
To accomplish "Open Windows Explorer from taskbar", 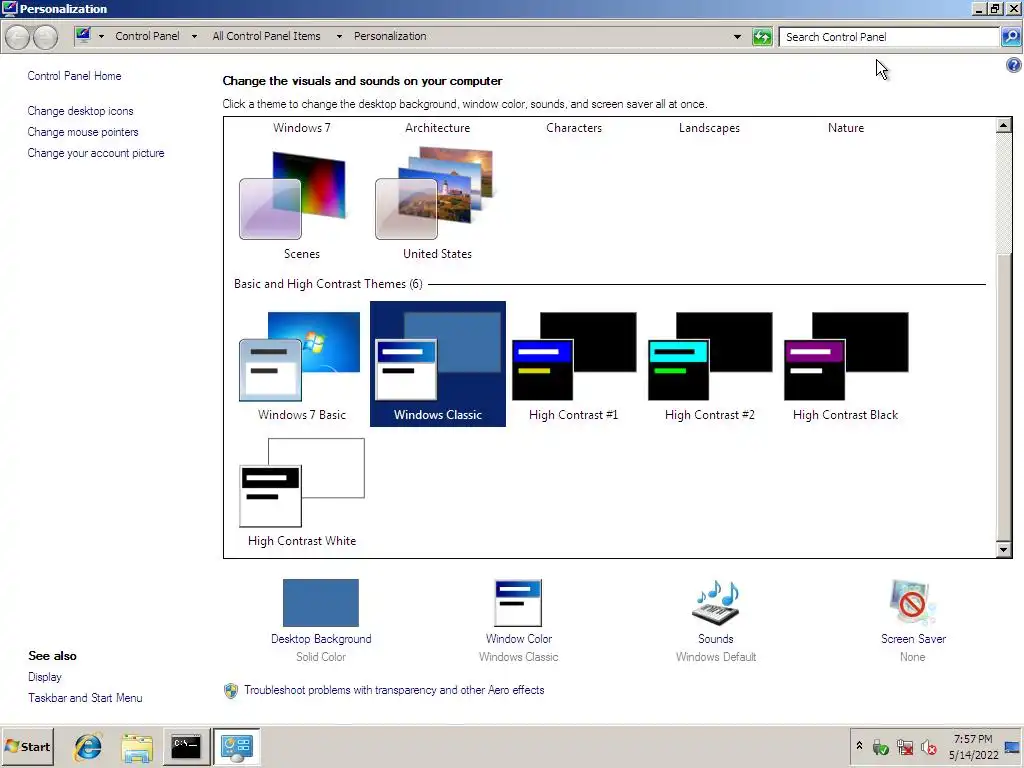I will coord(137,747).
